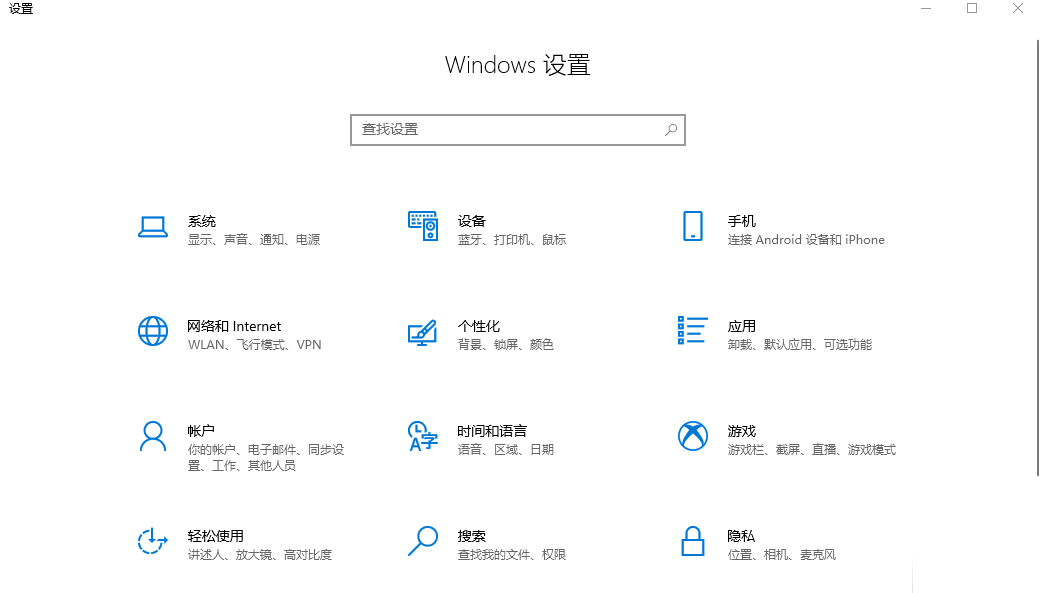The width and height of the screenshot is (1040, 593).
Task: Focus the 查找设置 search field
Action: point(517,130)
